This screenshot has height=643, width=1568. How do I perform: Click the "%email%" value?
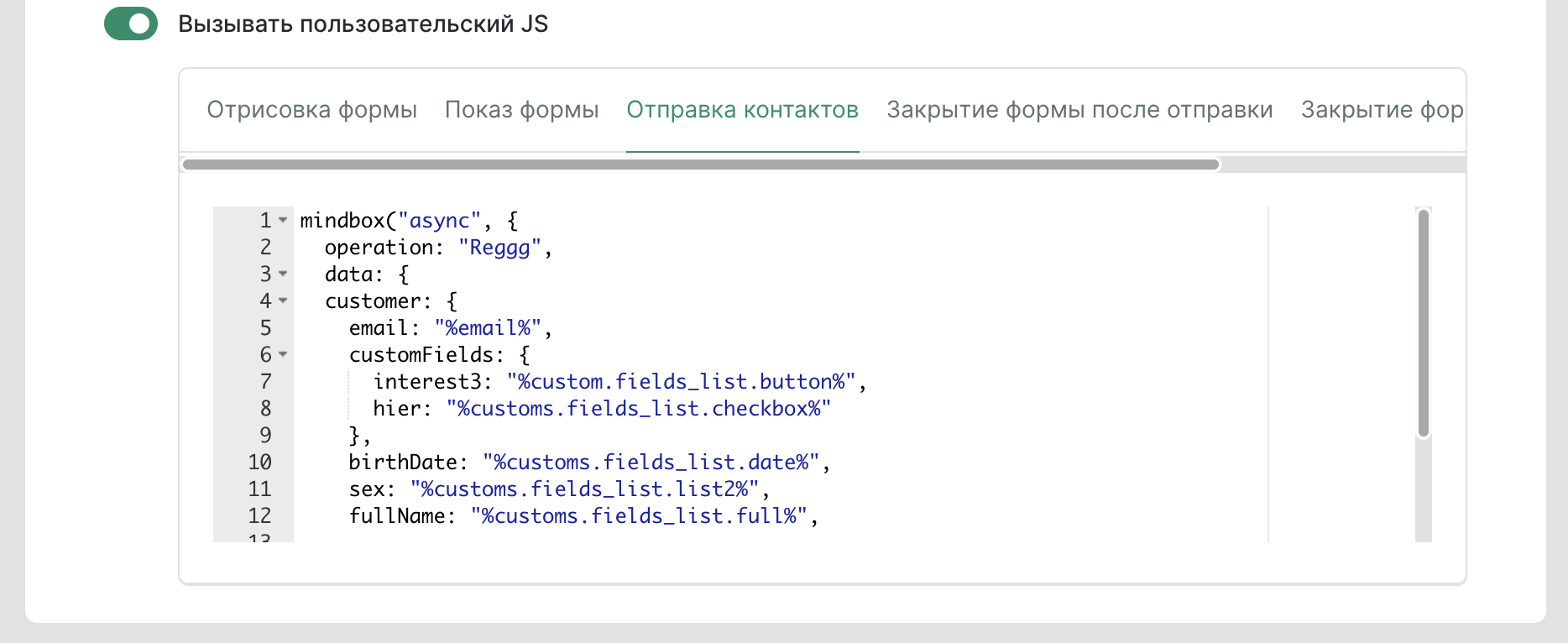(x=489, y=328)
